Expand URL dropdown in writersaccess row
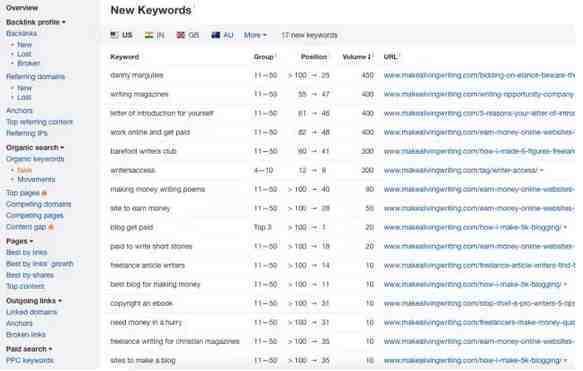 tap(542, 171)
